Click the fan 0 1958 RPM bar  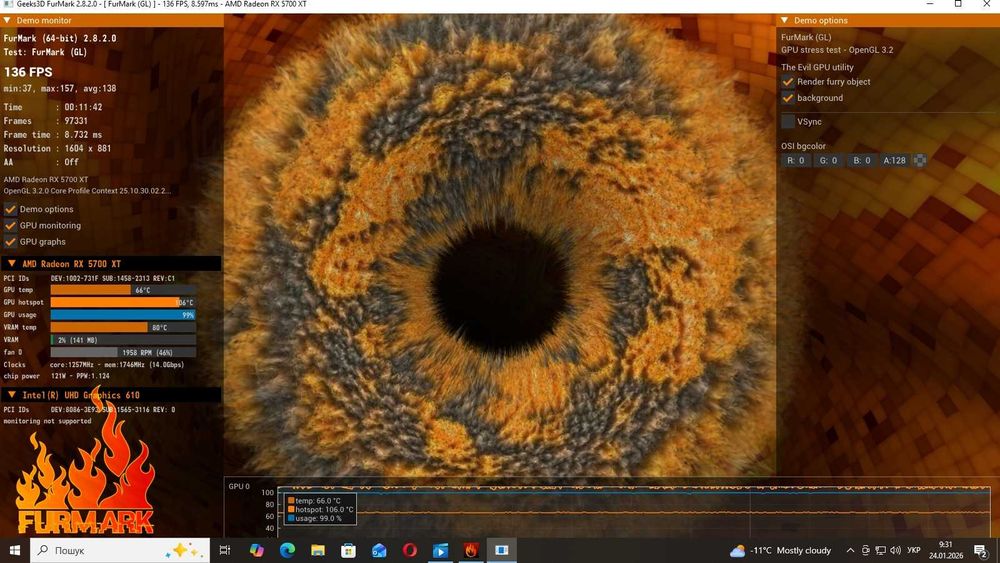pyautogui.click(x=123, y=352)
